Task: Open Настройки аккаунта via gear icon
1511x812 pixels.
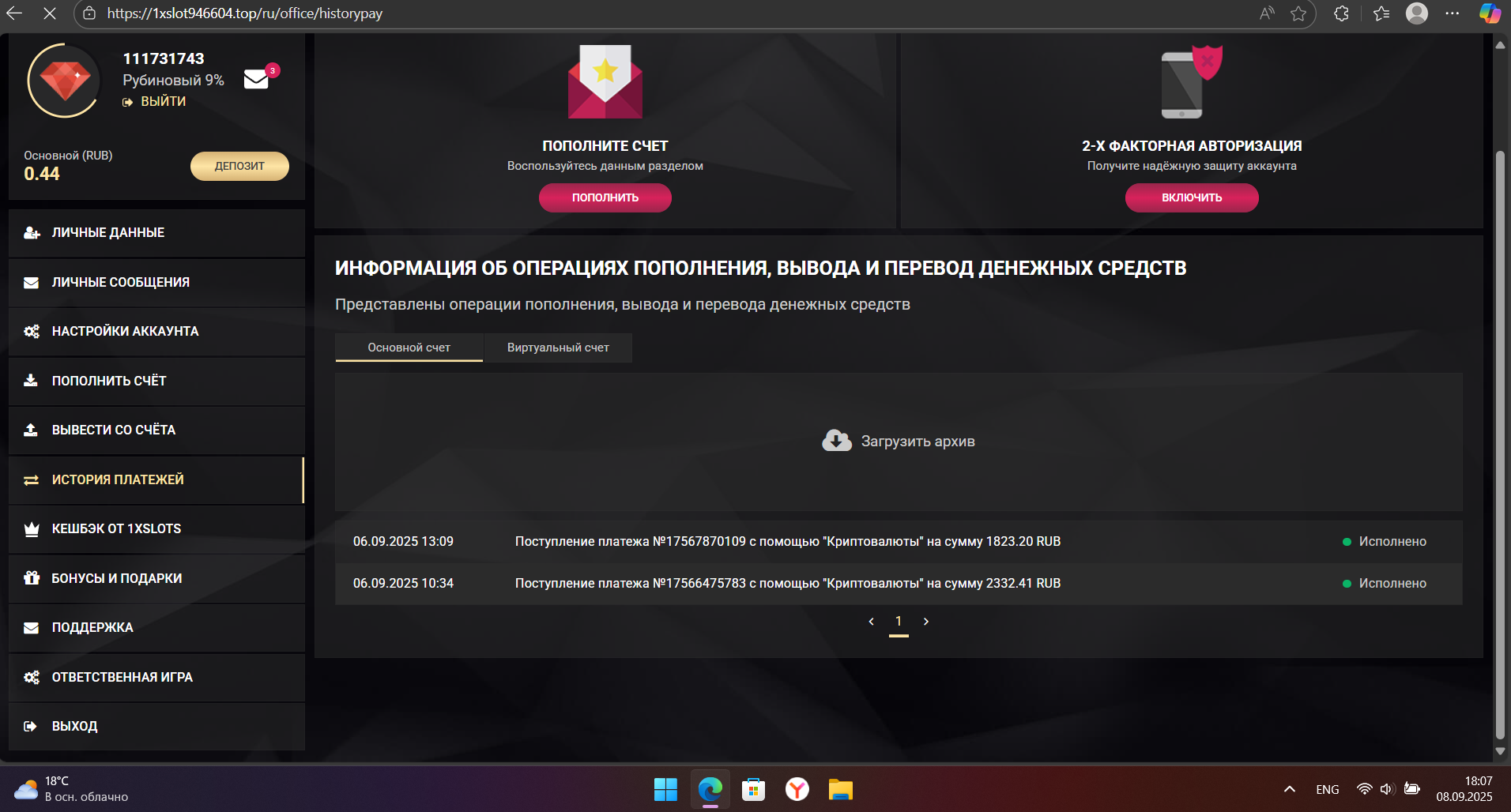Action: (31, 332)
